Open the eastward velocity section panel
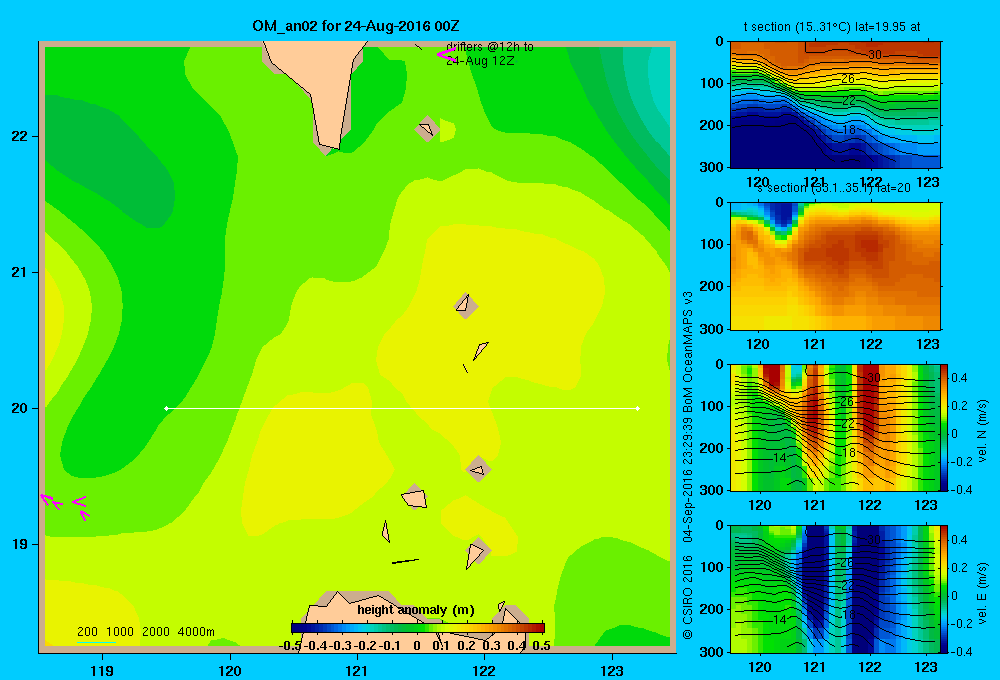This screenshot has height=680, width=1000. tap(835, 589)
